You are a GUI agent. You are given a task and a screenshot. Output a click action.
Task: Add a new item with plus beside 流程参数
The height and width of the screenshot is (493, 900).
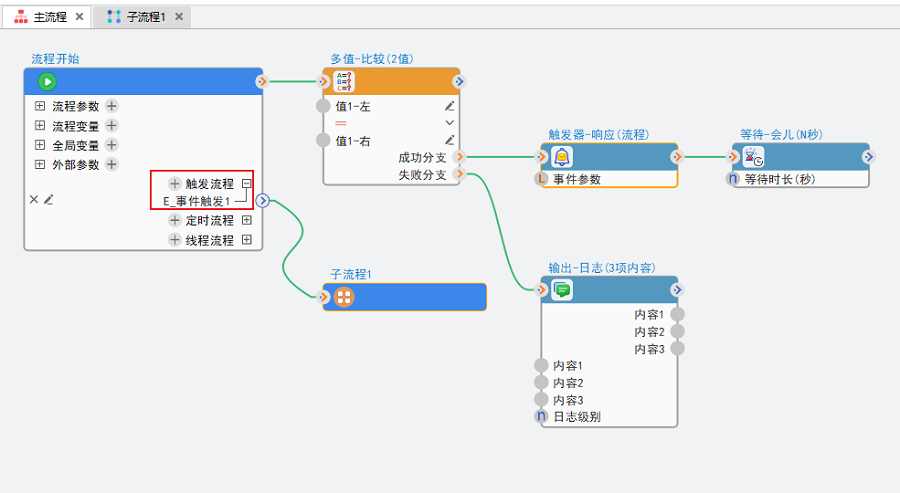click(x=112, y=106)
